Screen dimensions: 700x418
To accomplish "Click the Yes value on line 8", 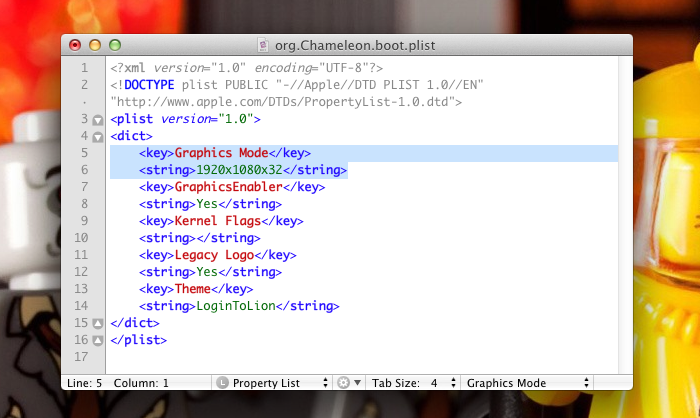I will [x=207, y=204].
